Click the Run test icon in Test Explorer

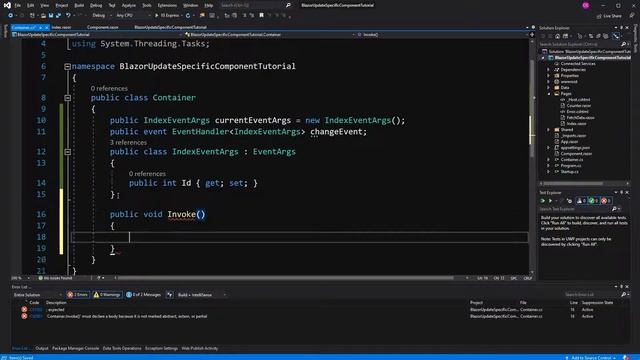[x=550, y=201]
